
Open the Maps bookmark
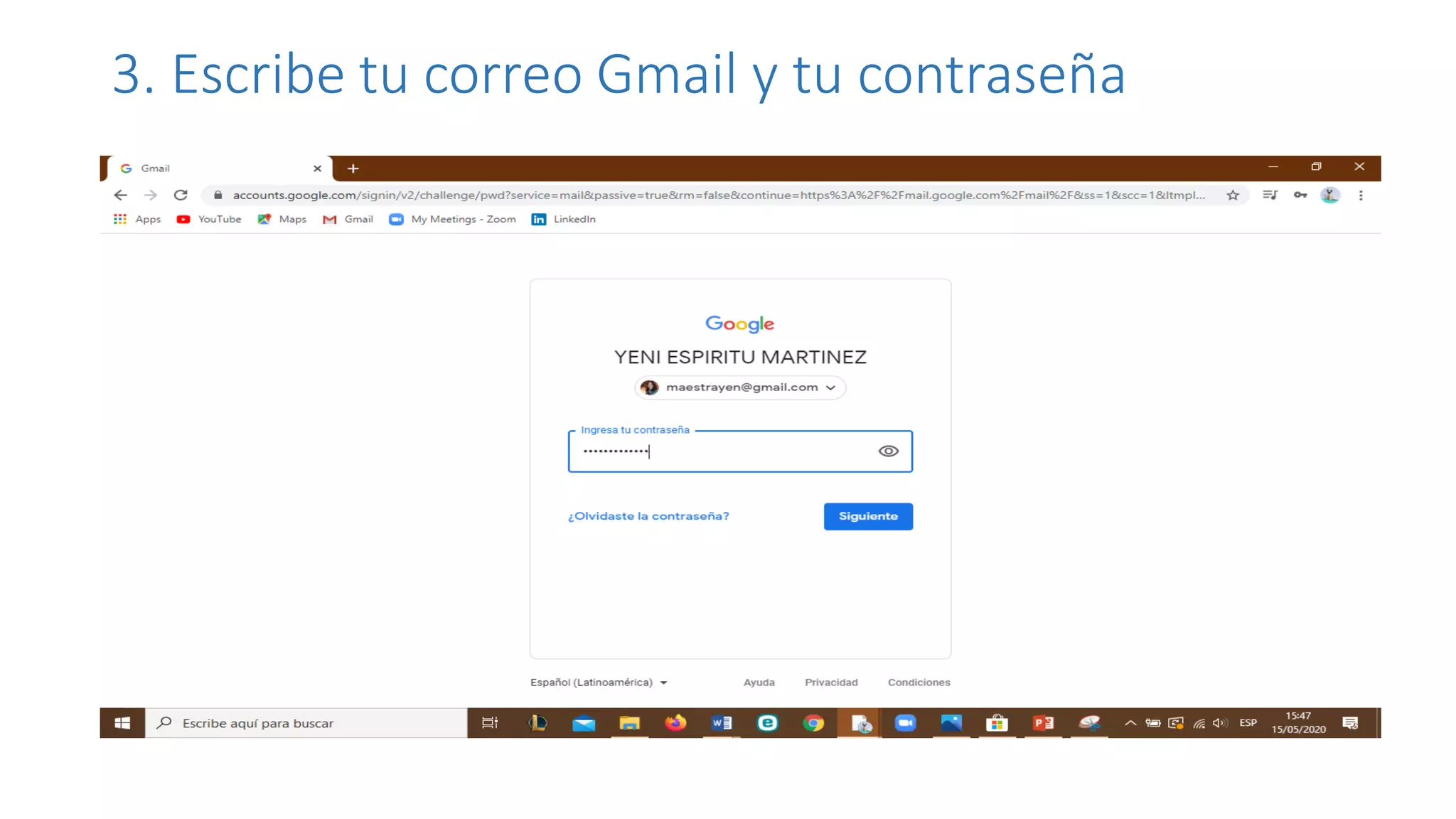pos(282,219)
